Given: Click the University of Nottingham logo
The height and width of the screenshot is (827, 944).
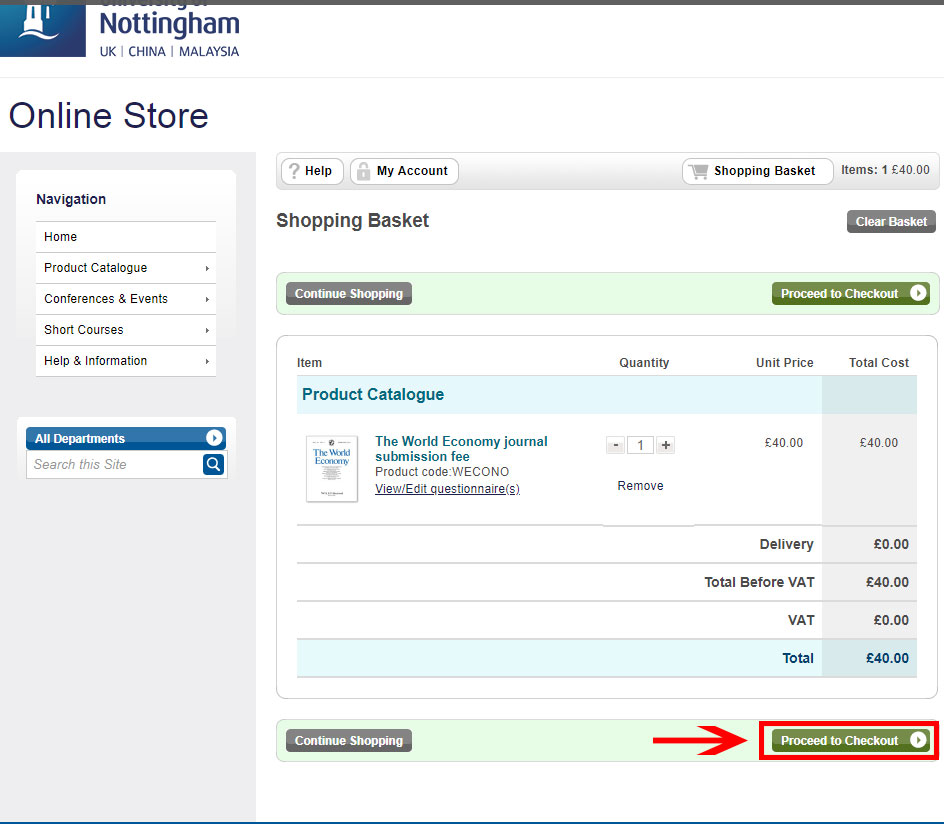Looking at the screenshot, I should 120,32.
